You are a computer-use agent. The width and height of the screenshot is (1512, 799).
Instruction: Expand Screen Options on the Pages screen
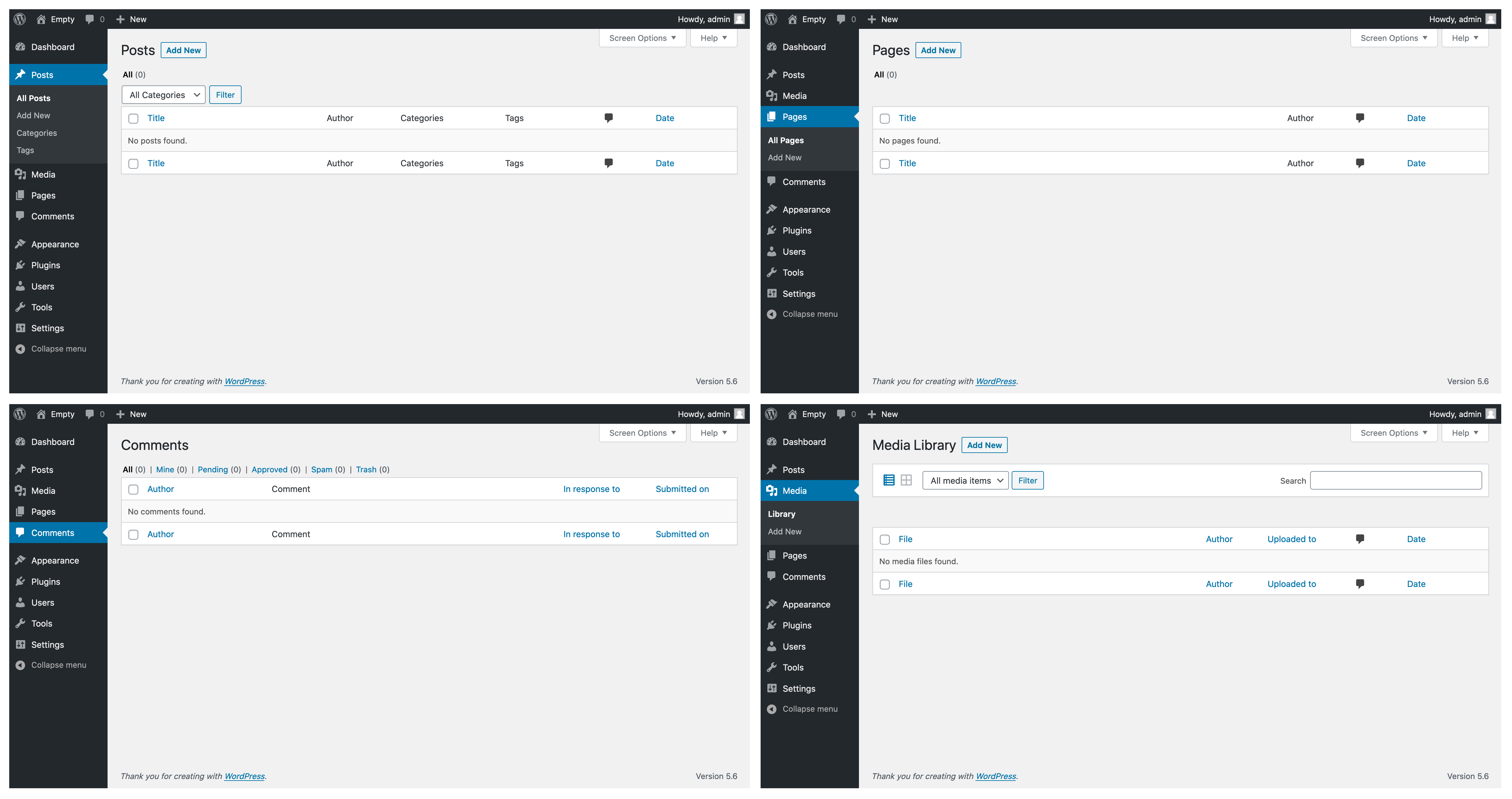pyautogui.click(x=1393, y=38)
